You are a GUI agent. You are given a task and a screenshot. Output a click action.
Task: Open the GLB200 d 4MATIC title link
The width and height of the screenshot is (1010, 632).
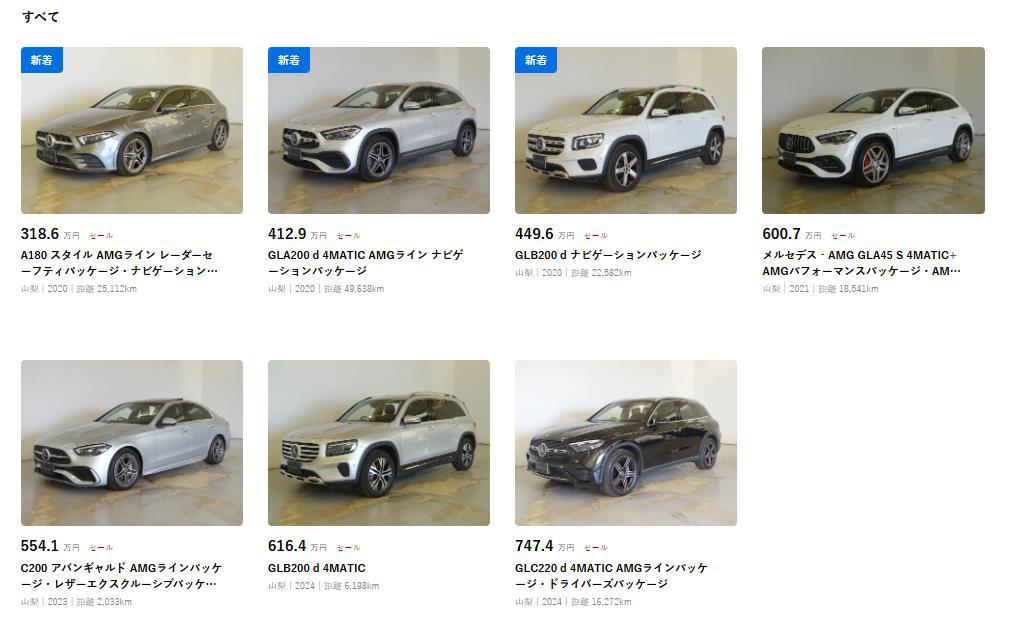coord(316,568)
